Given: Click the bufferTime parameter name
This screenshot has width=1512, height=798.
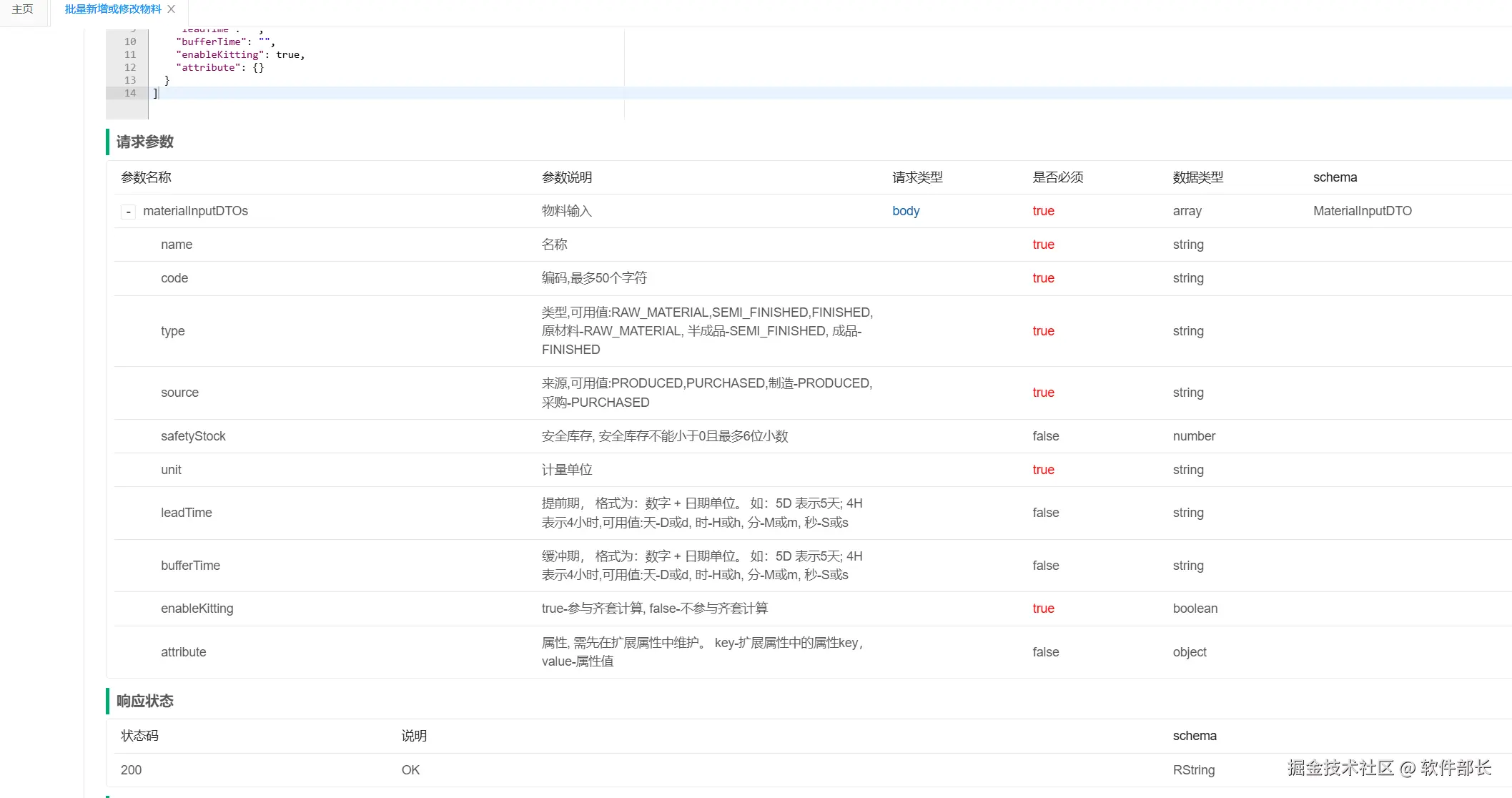Looking at the screenshot, I should [191, 566].
